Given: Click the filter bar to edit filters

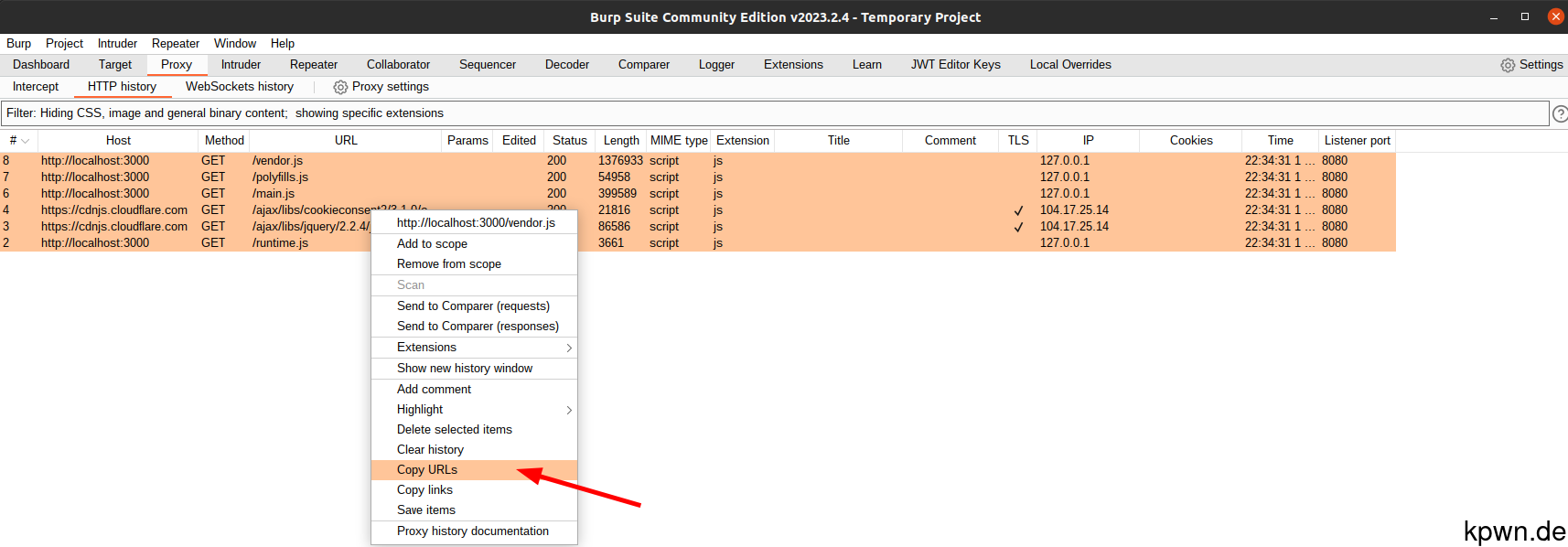Looking at the screenshot, I should (774, 113).
